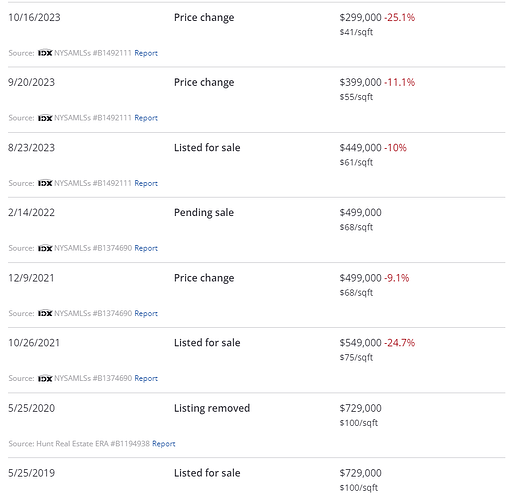
Task: Click Report link under 10/26/2021 listing
Action: pos(146,378)
